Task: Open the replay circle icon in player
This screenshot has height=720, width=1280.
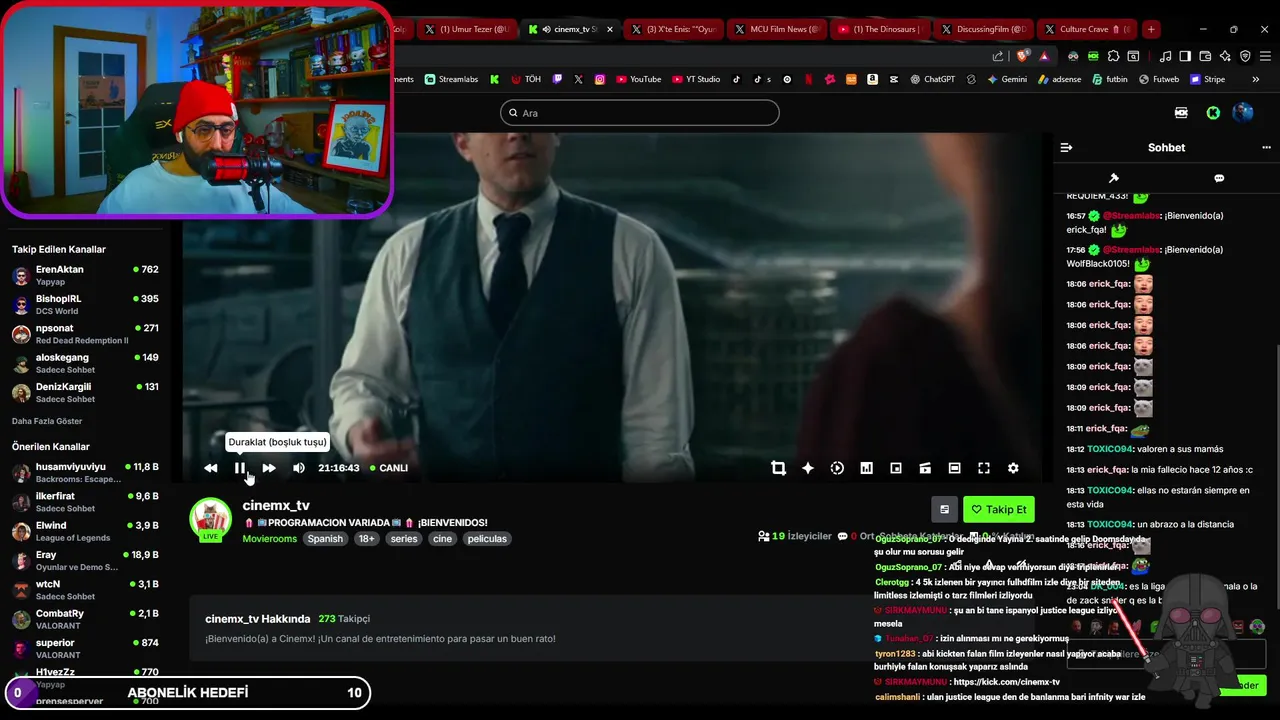Action: (x=837, y=468)
